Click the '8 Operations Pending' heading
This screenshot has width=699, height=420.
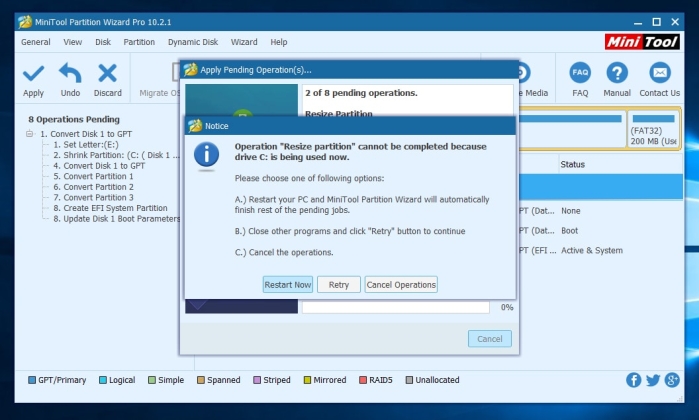(x=74, y=119)
